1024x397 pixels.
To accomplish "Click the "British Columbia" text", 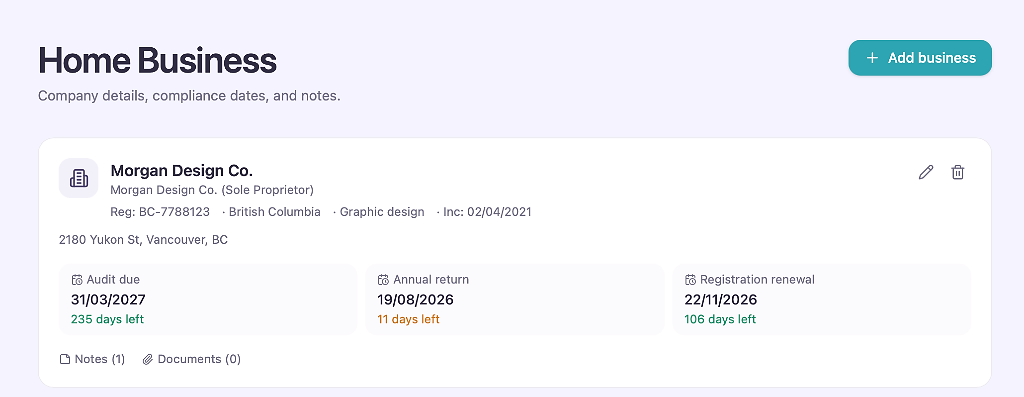I will pos(274,212).
